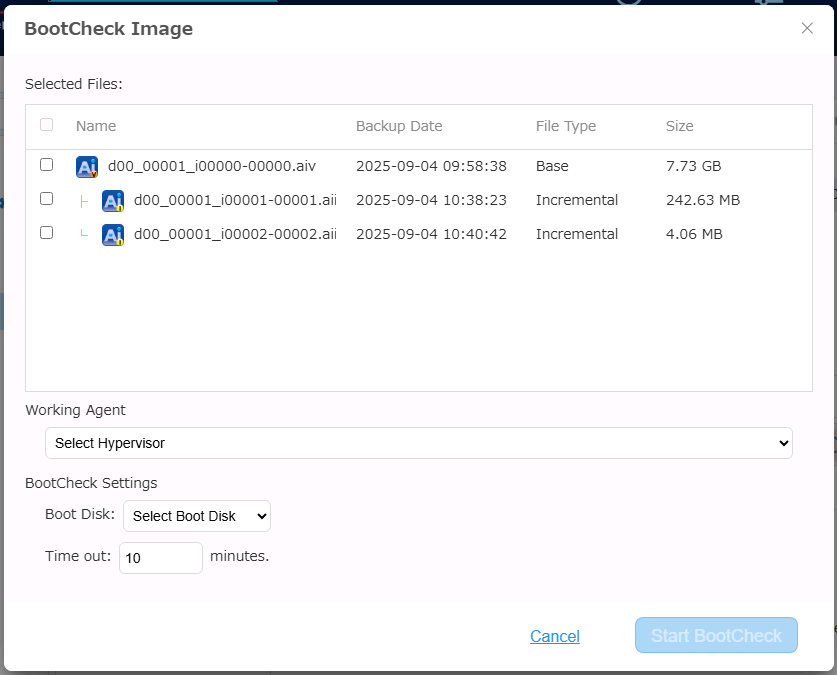Image resolution: width=837 pixels, height=675 pixels.
Task: Select the d00_00001_i00002-00002.aii file name
Action: click(x=235, y=234)
